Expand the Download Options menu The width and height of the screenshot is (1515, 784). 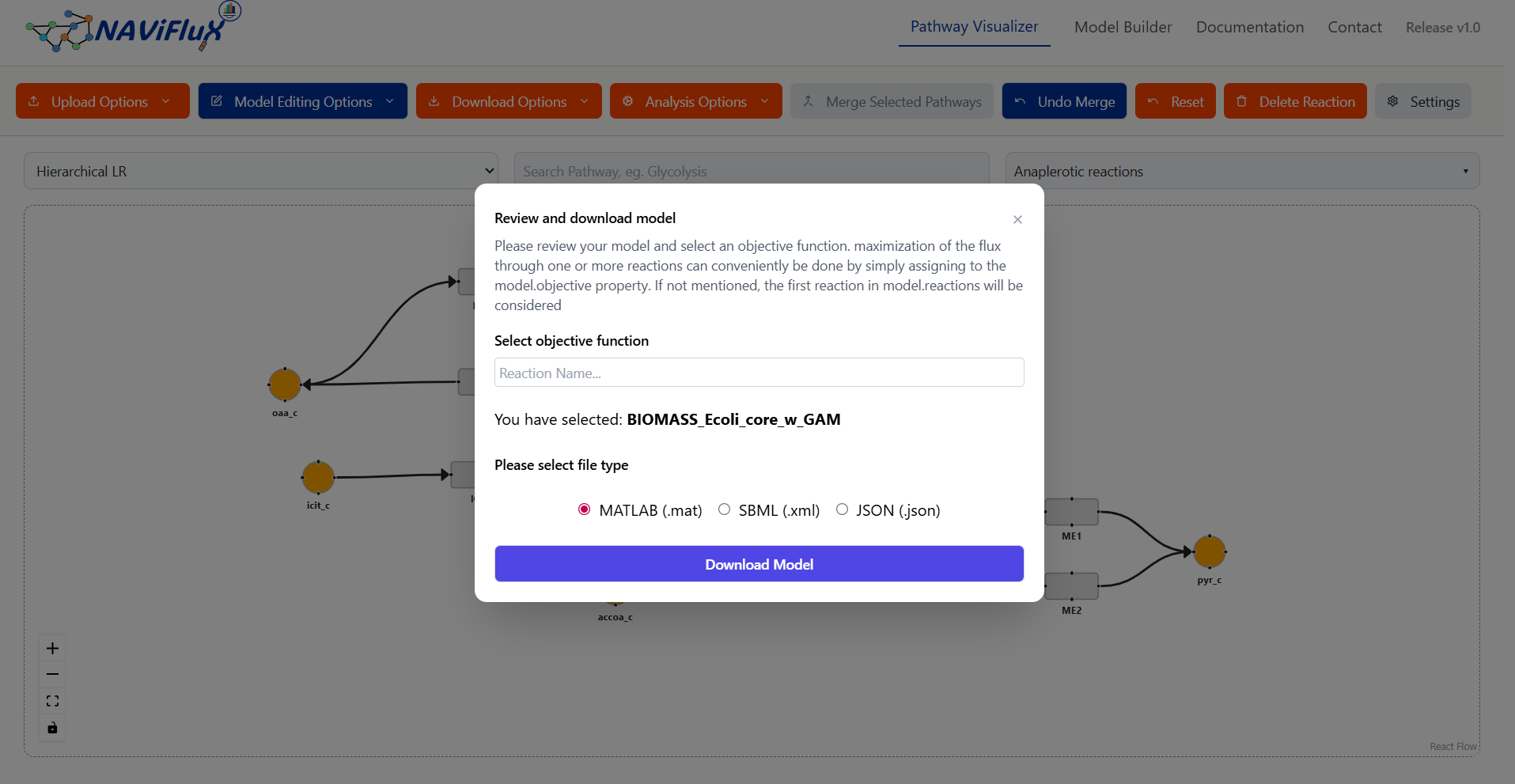tap(509, 100)
